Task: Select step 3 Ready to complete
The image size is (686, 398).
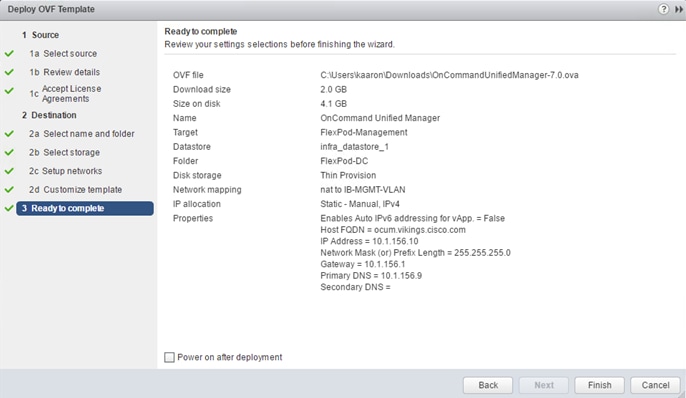Action: click(x=85, y=208)
